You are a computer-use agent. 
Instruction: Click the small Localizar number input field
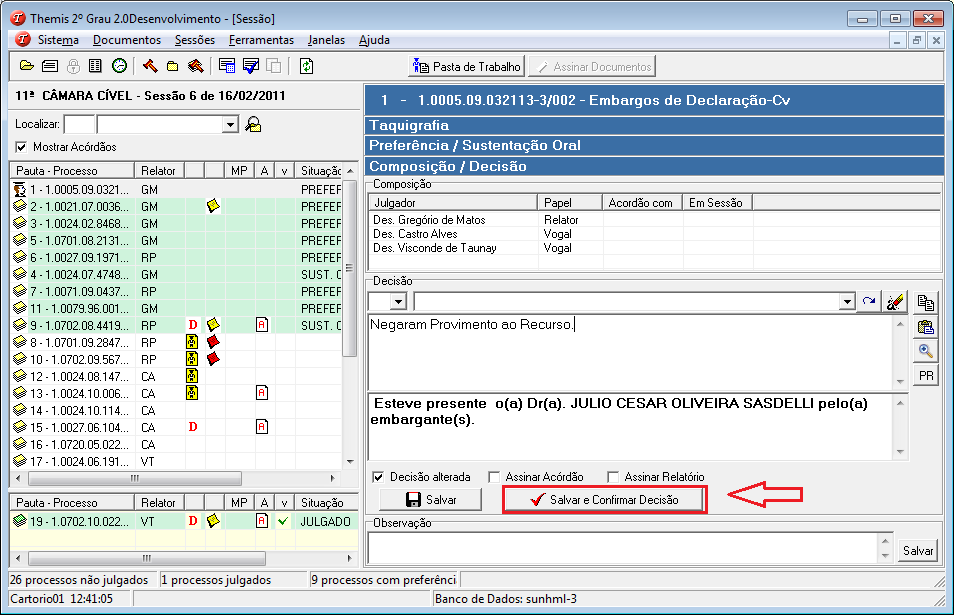tap(79, 125)
